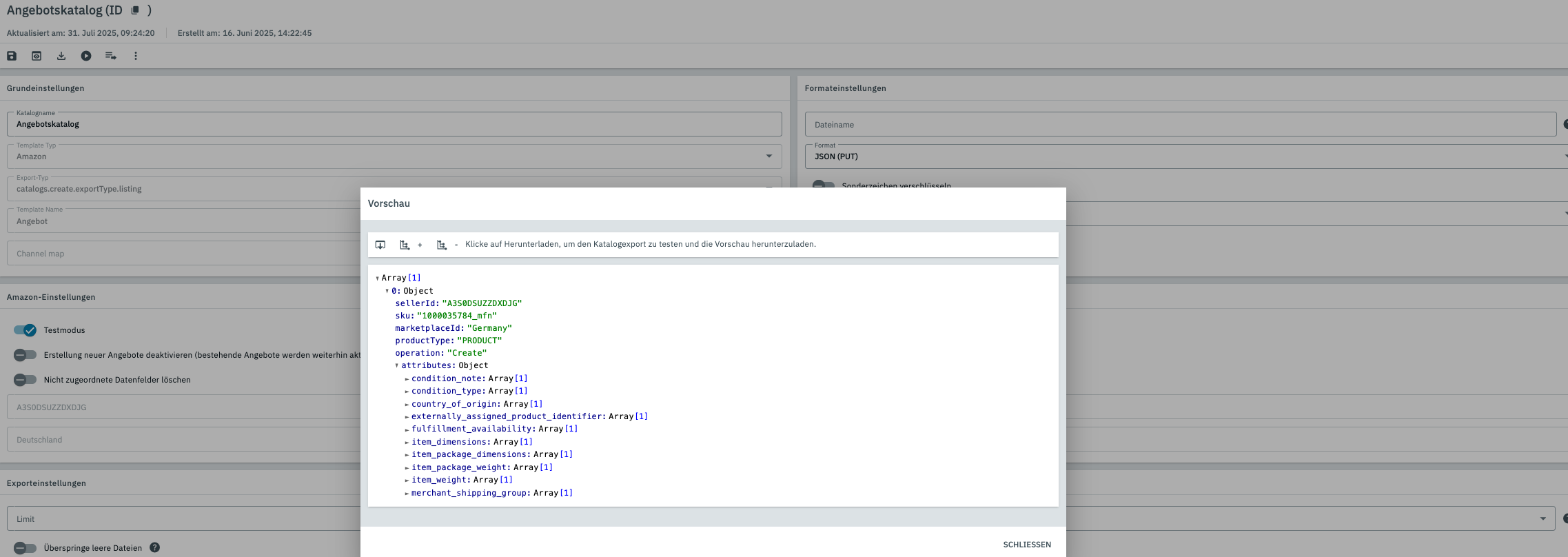Open the three-dot more options menu
1568x557 pixels.
tap(136, 56)
